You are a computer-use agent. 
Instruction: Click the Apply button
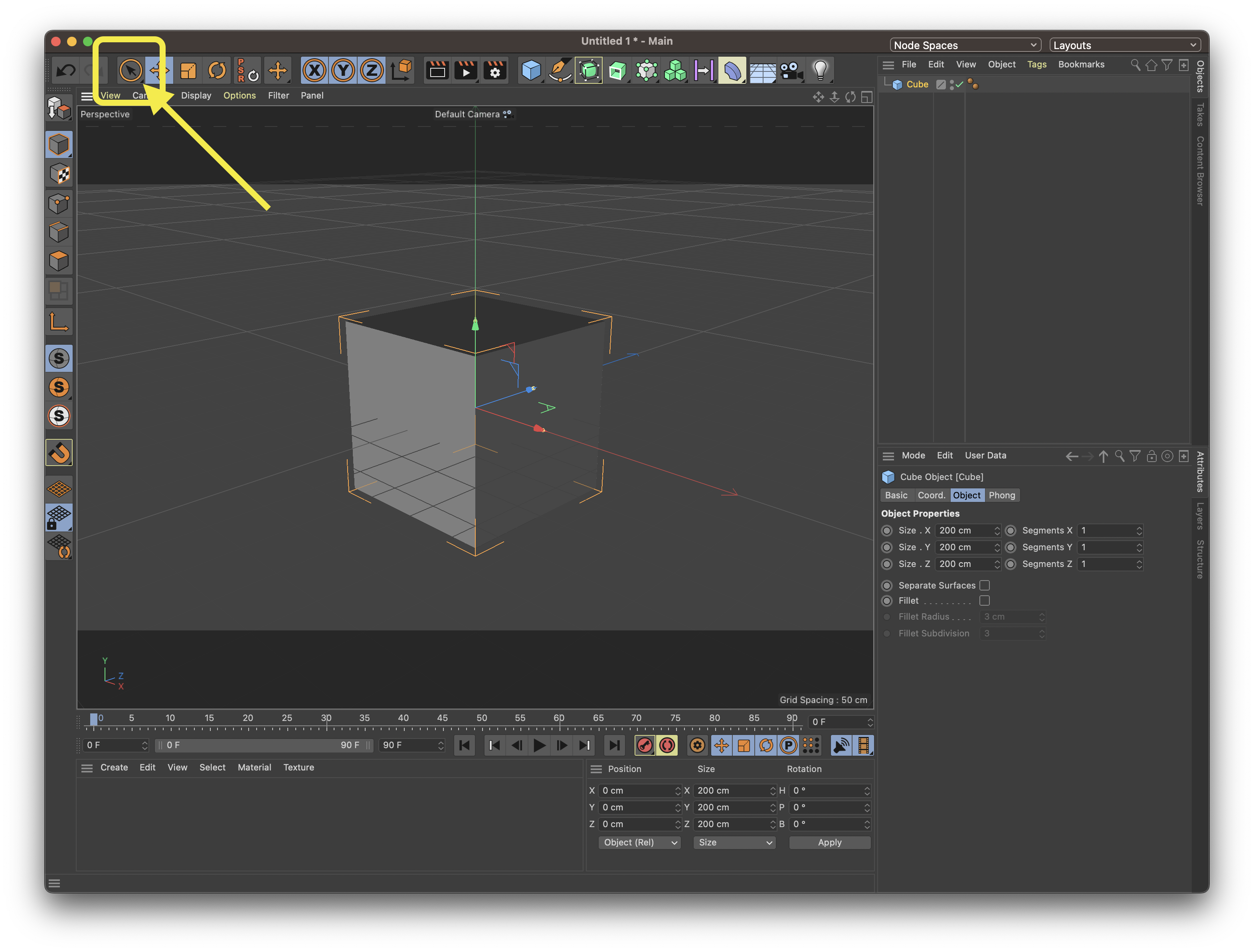pos(829,843)
